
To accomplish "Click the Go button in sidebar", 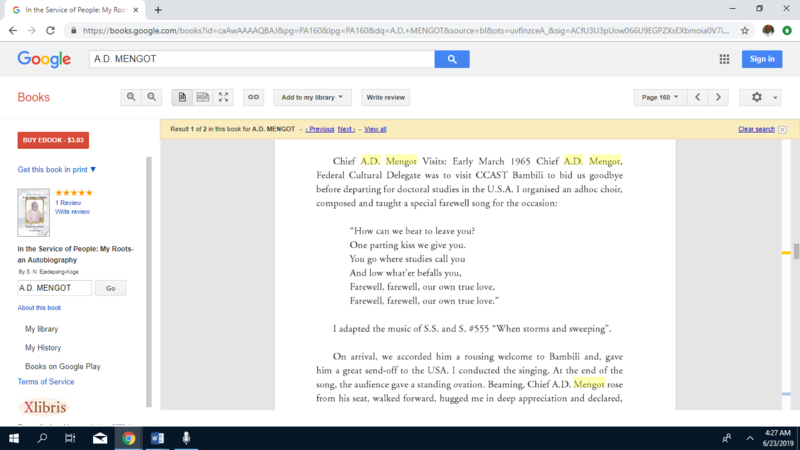I will tap(111, 288).
